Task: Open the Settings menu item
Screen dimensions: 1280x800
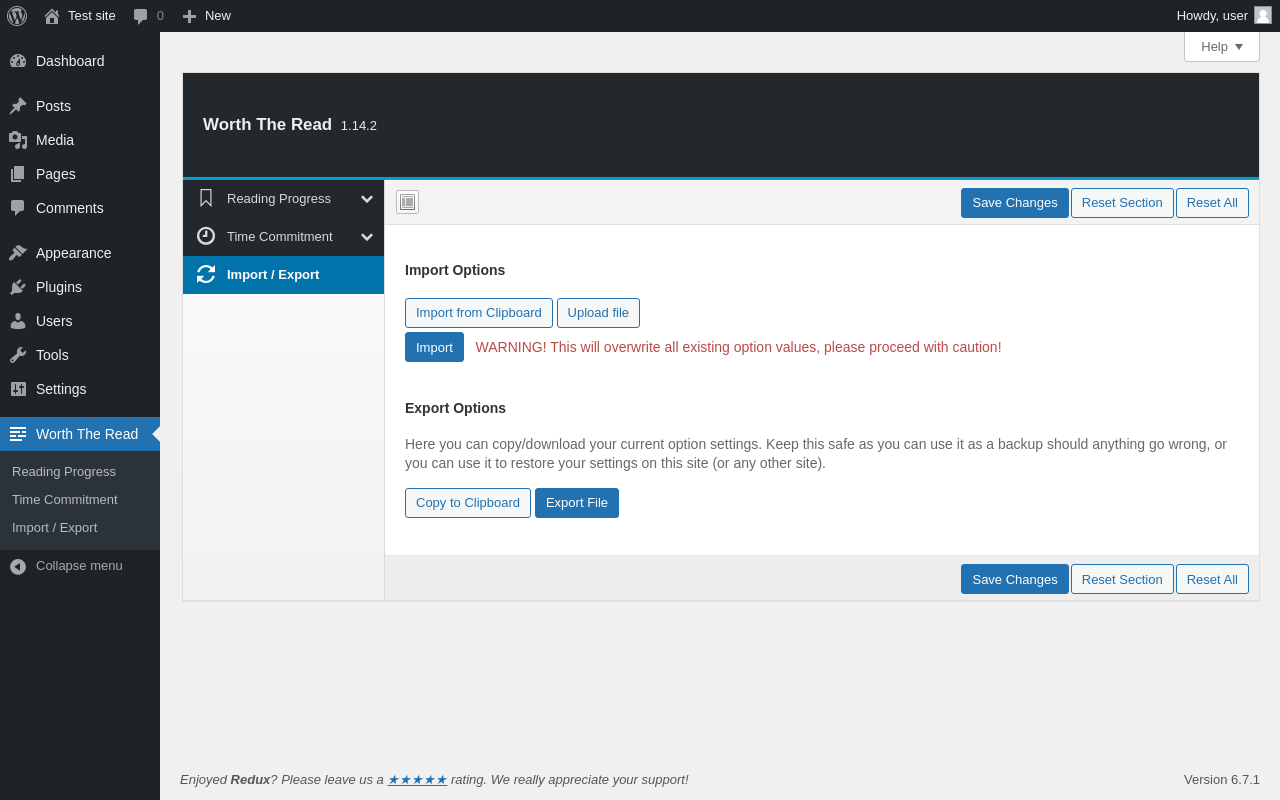Action: pos(80,389)
